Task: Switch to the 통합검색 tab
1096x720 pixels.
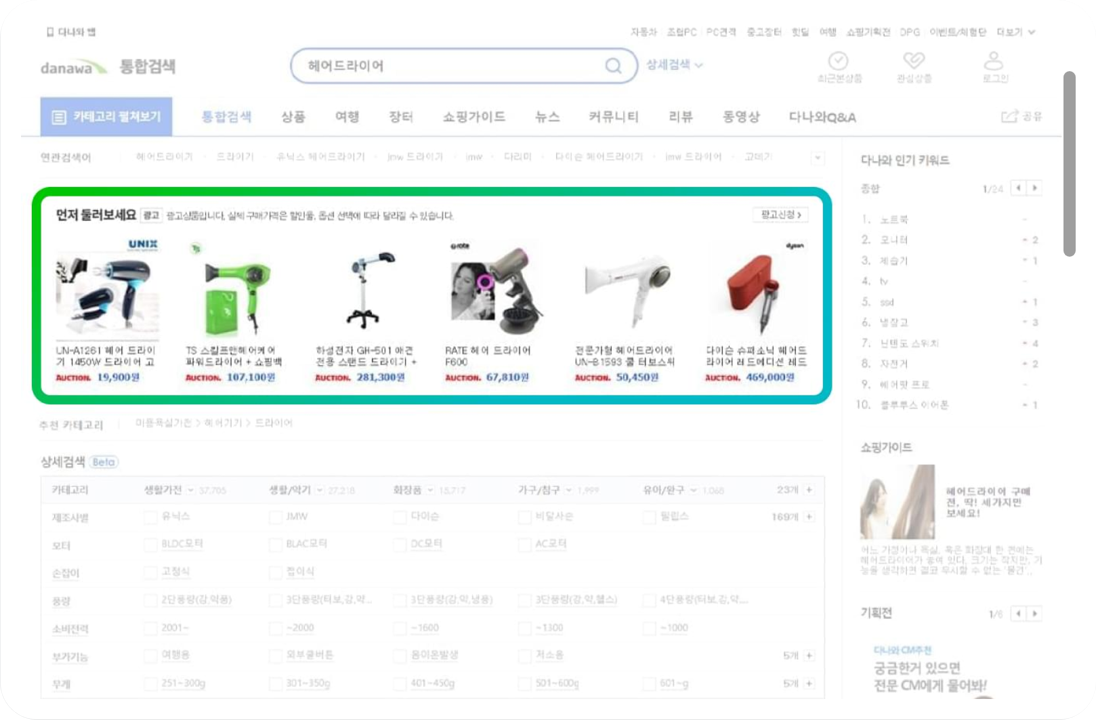Action: (x=226, y=117)
